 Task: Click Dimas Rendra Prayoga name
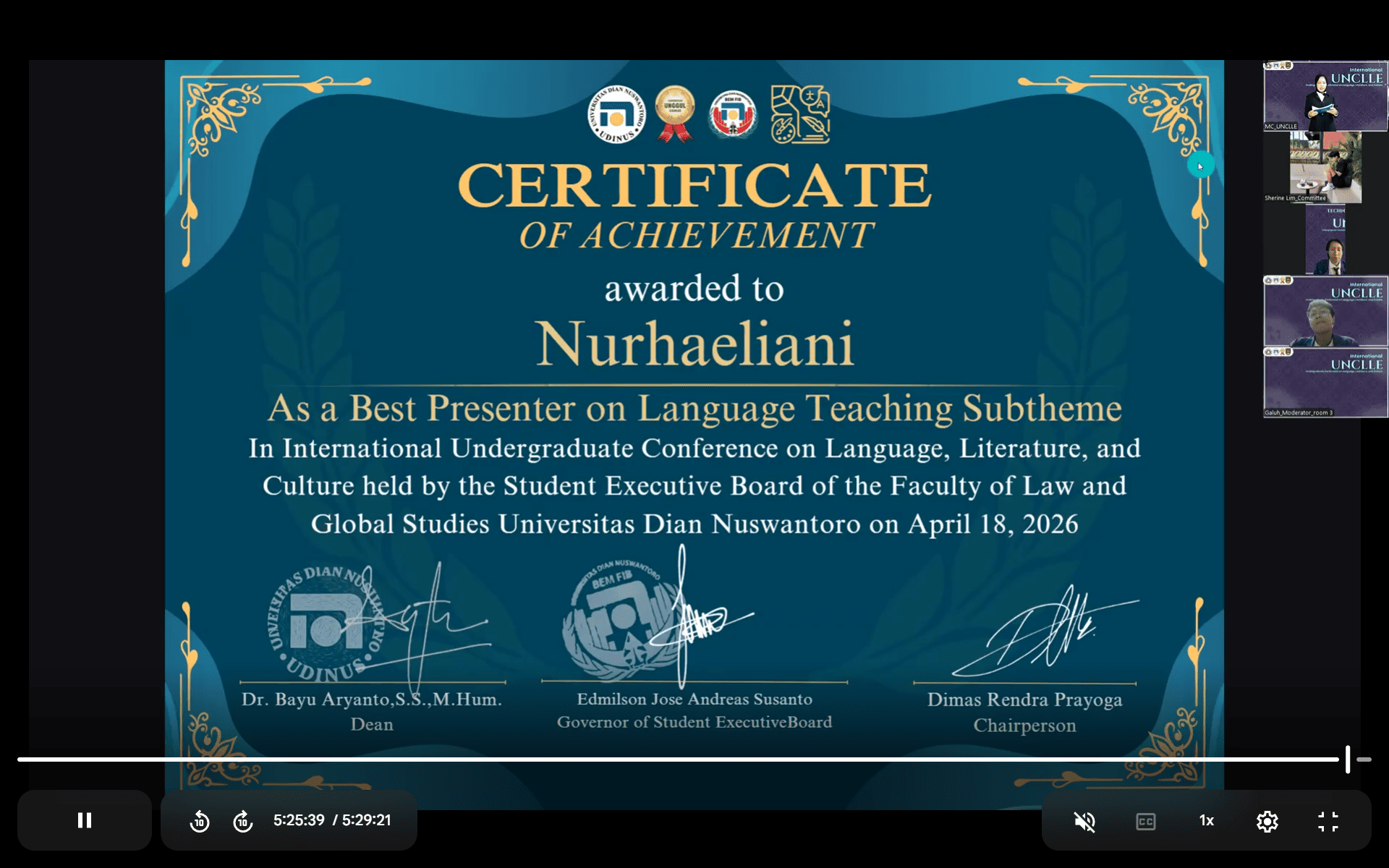click(x=1024, y=700)
